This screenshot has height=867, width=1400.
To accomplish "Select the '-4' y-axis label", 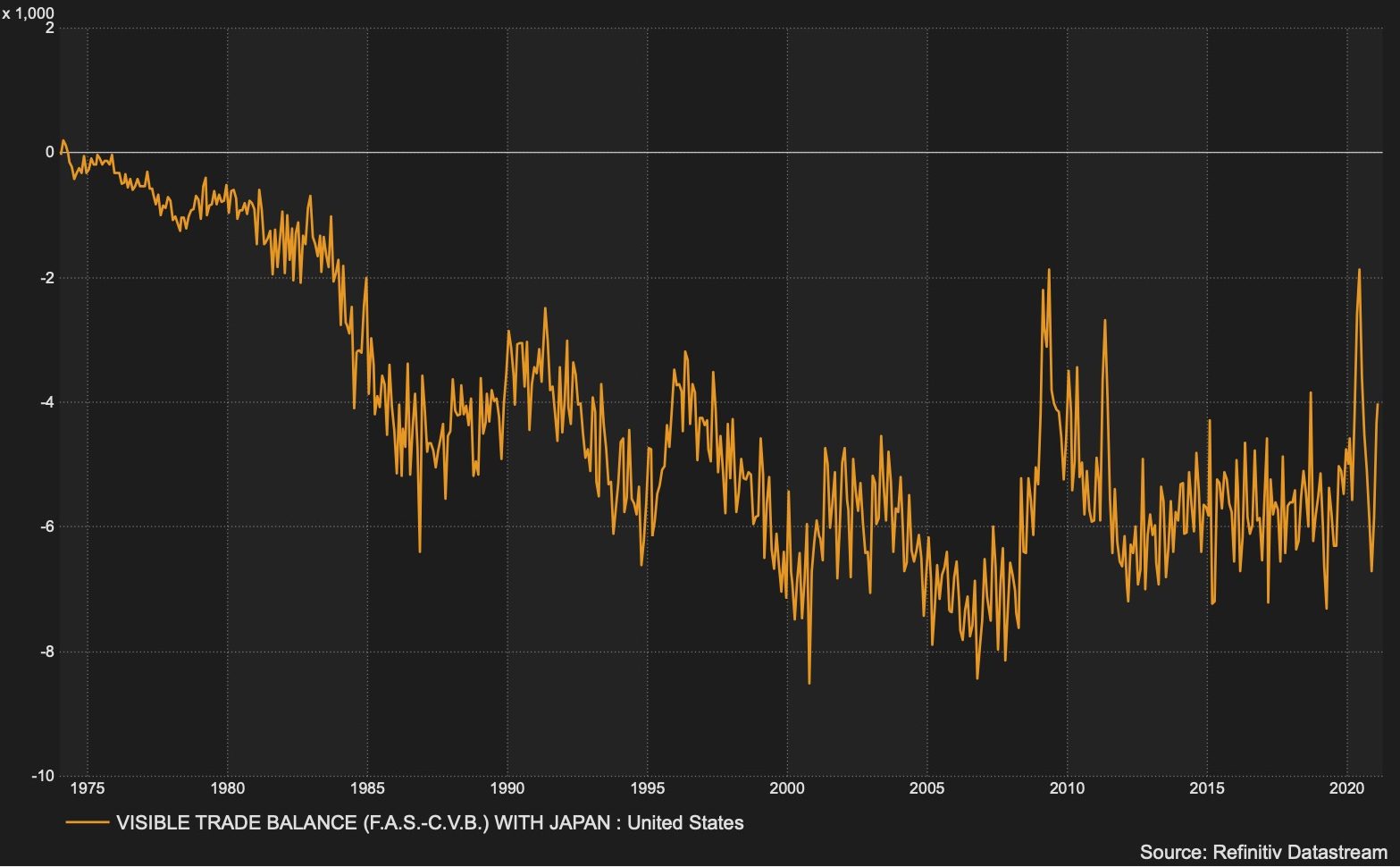I will 46,402.
